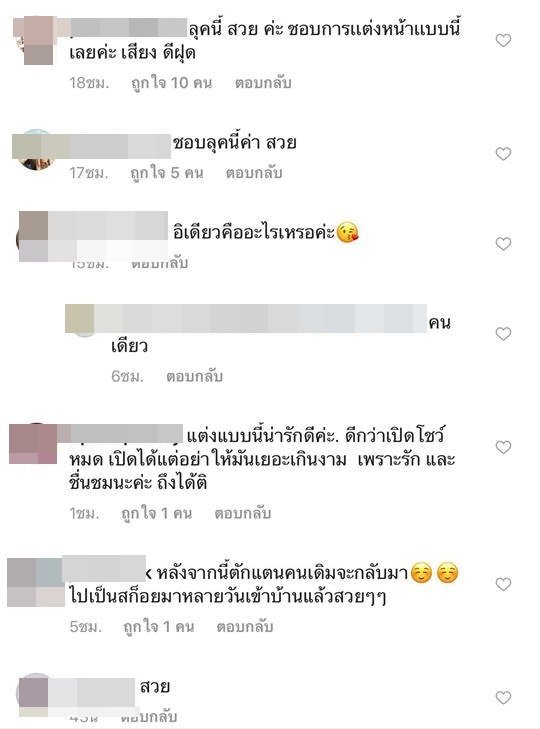Open avatar of first commenter

point(35,40)
